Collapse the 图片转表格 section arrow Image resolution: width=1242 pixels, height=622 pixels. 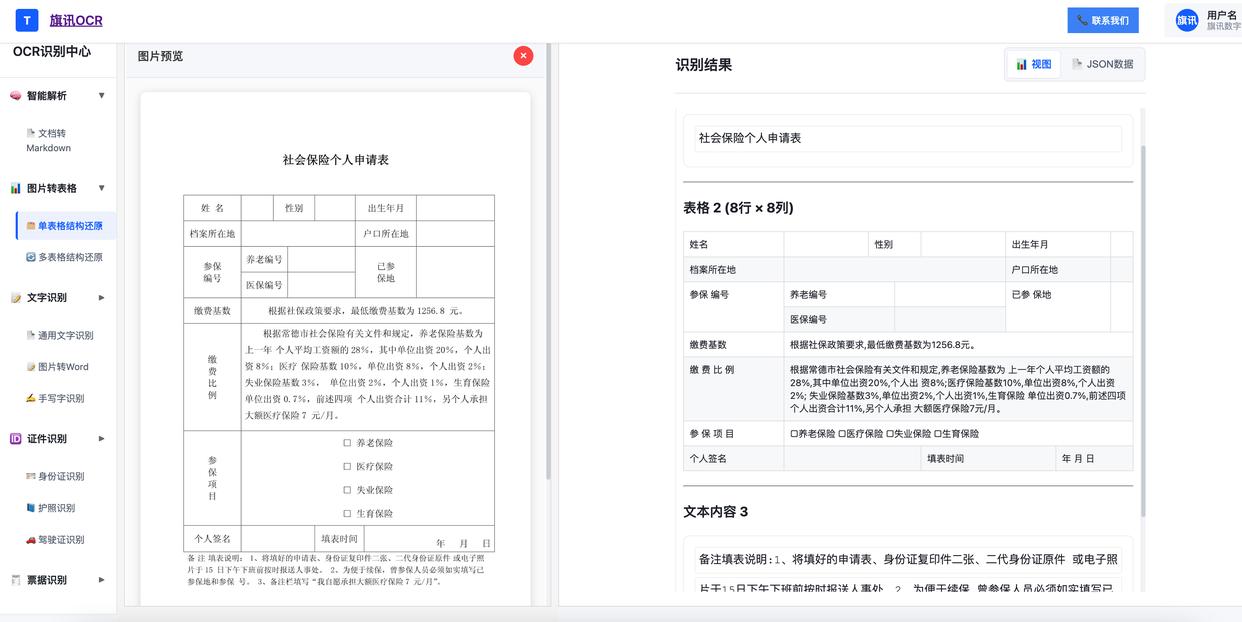coord(102,188)
